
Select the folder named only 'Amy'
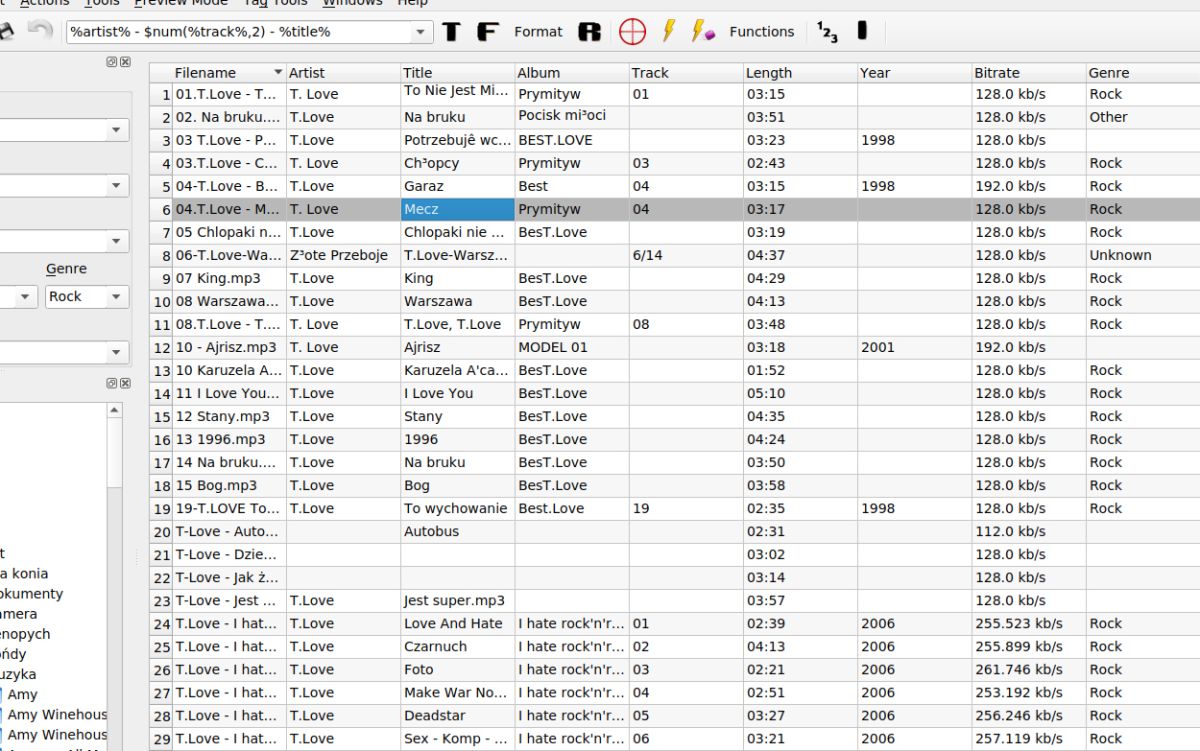pyautogui.click(x=22, y=694)
